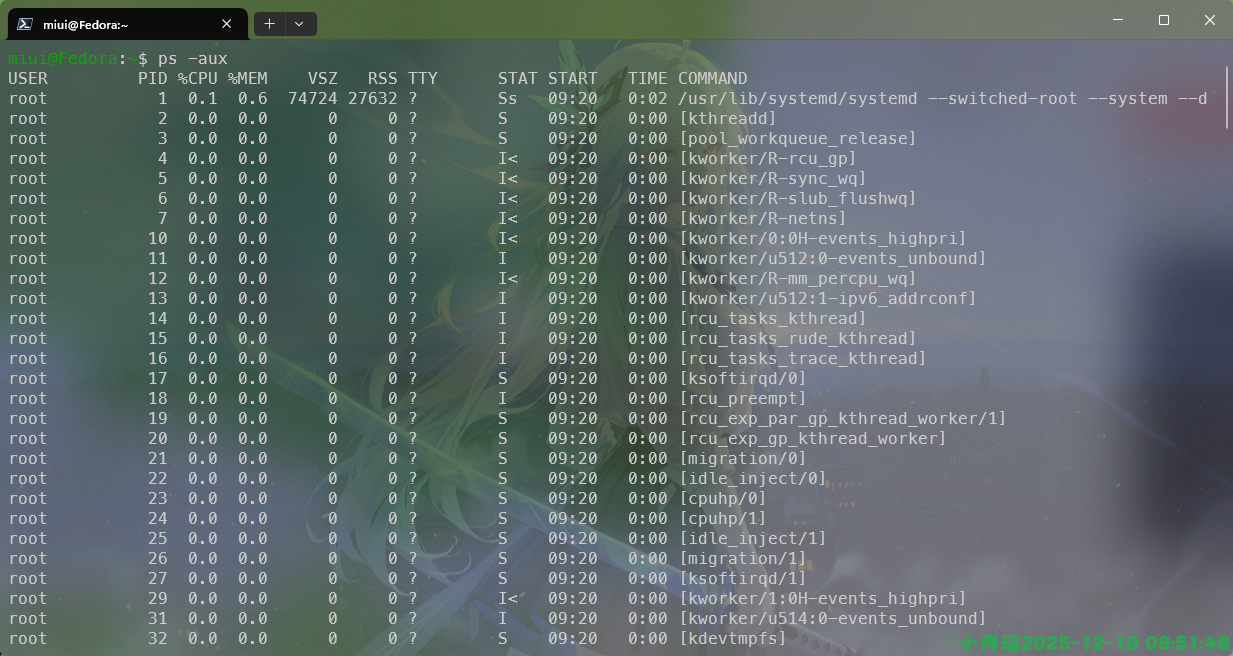Click the systemd process command line
Viewport: 1233px width, 656px height.
(942, 99)
